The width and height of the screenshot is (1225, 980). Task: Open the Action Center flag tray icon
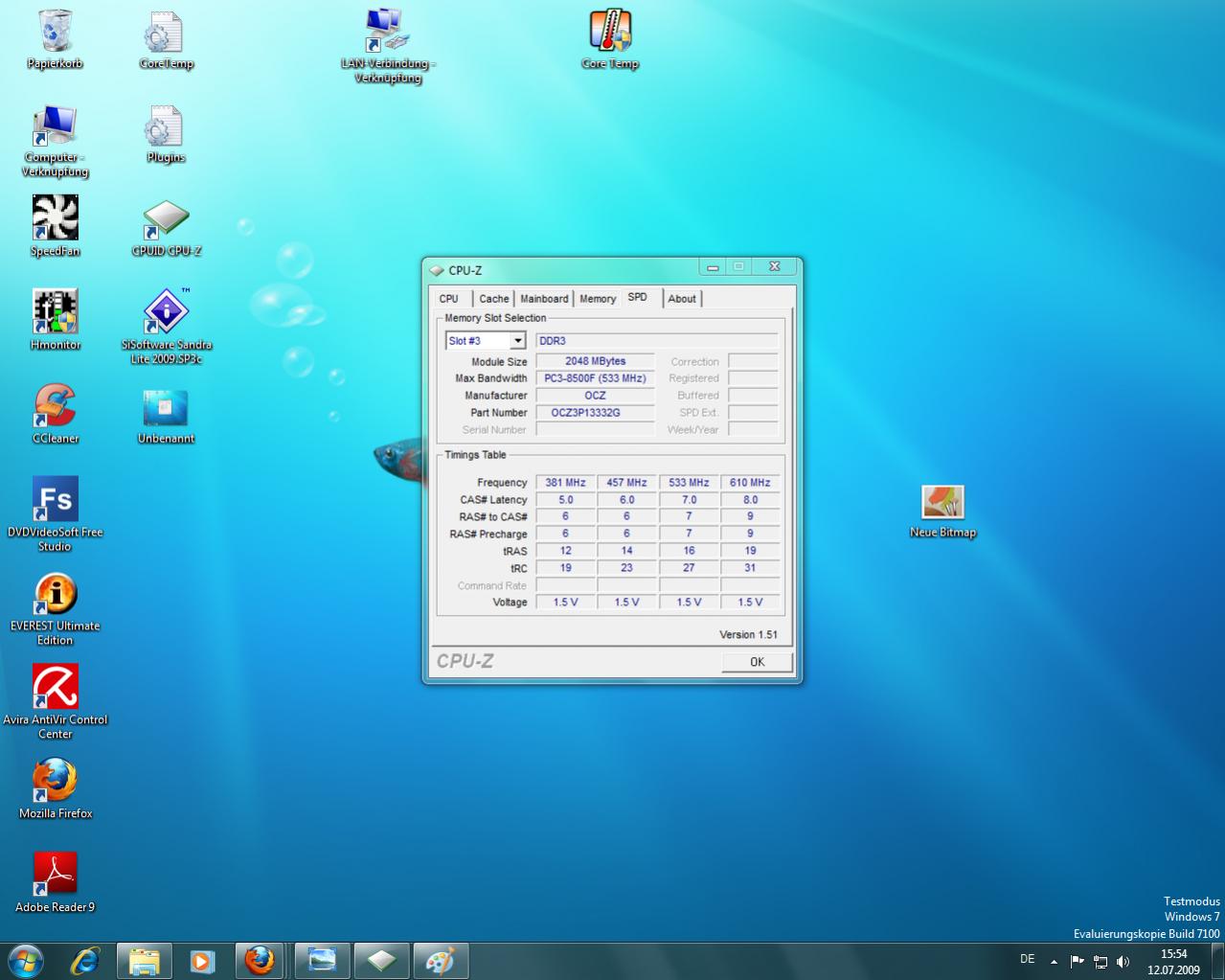click(1077, 961)
